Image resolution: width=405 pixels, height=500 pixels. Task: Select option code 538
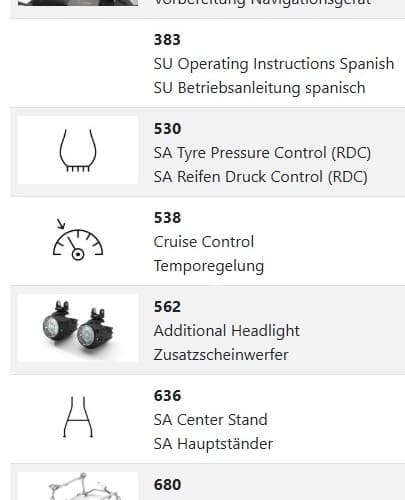(167, 218)
